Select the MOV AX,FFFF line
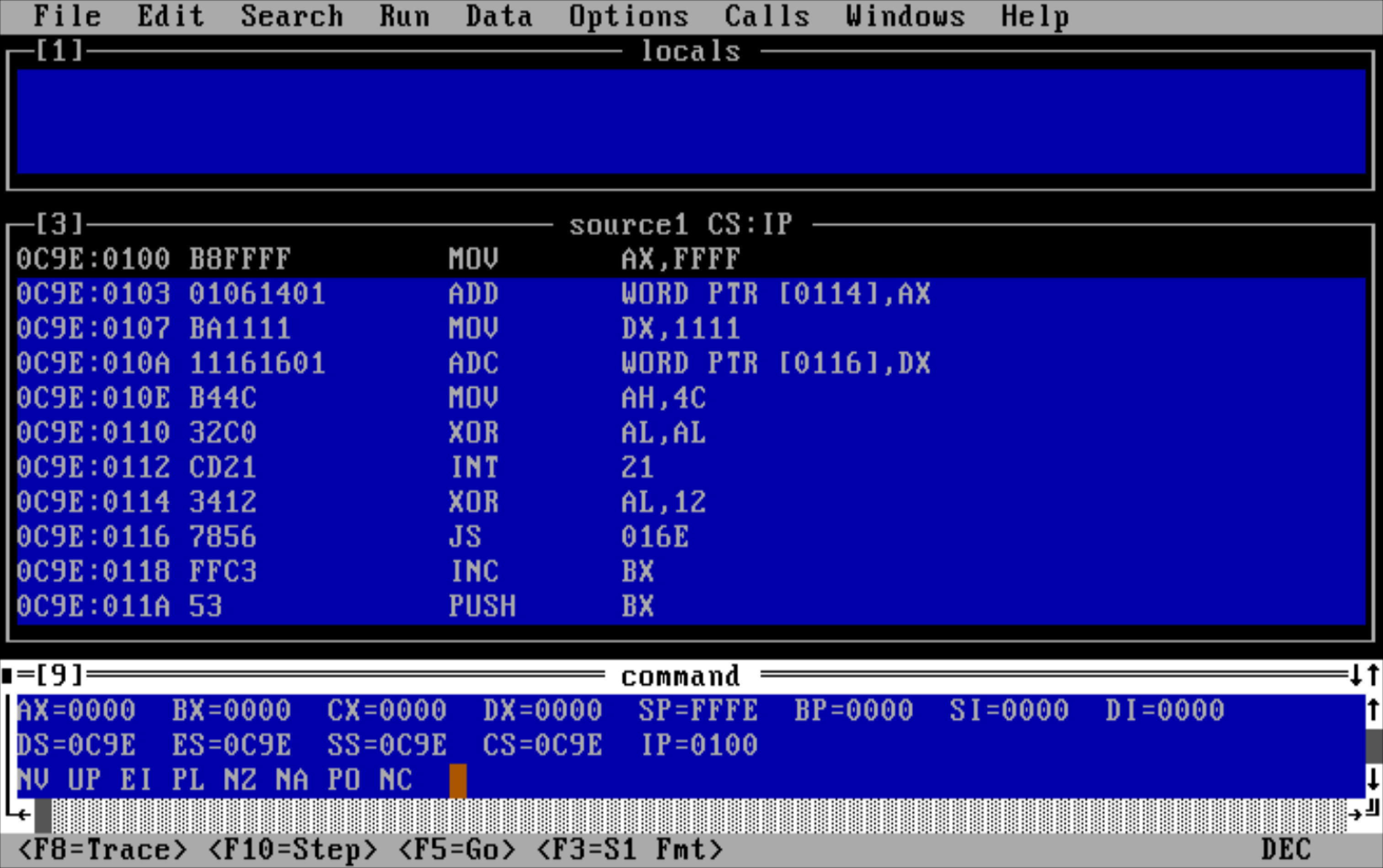 point(691,259)
